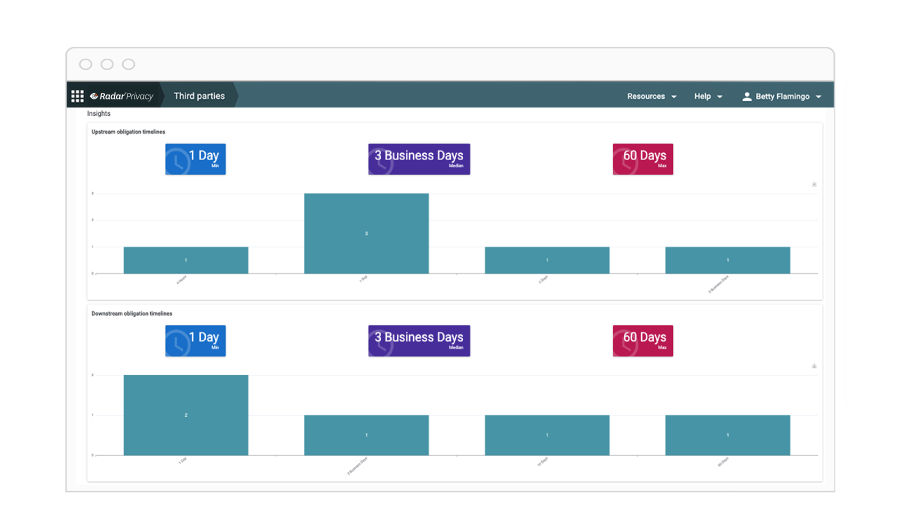Click the upstream chart menu icon
The height and width of the screenshot is (521, 909).
click(x=814, y=184)
